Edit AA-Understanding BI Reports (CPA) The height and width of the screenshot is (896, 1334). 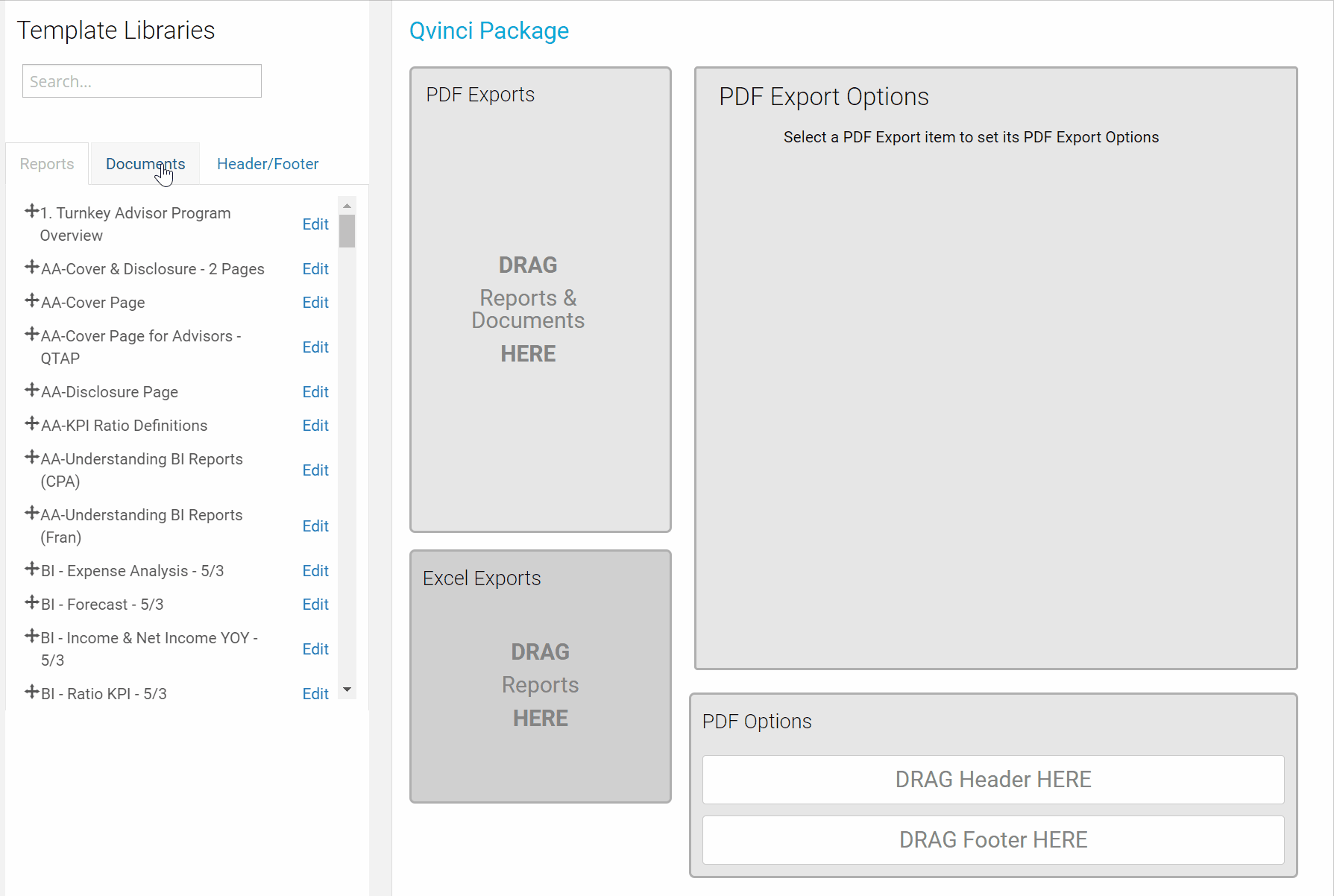[x=315, y=470]
